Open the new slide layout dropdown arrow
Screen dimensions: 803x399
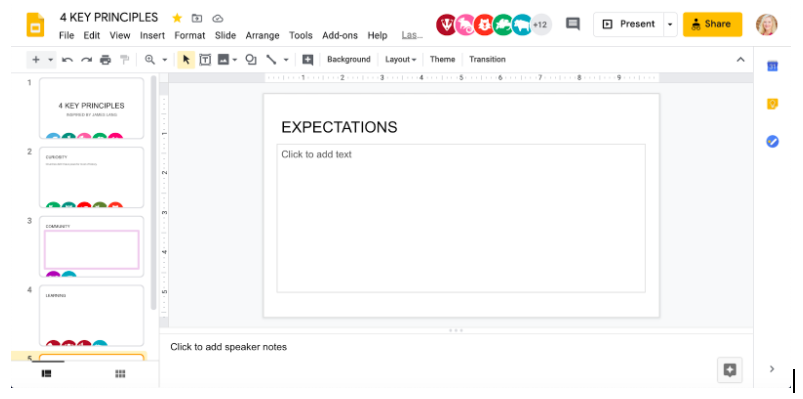(x=50, y=60)
